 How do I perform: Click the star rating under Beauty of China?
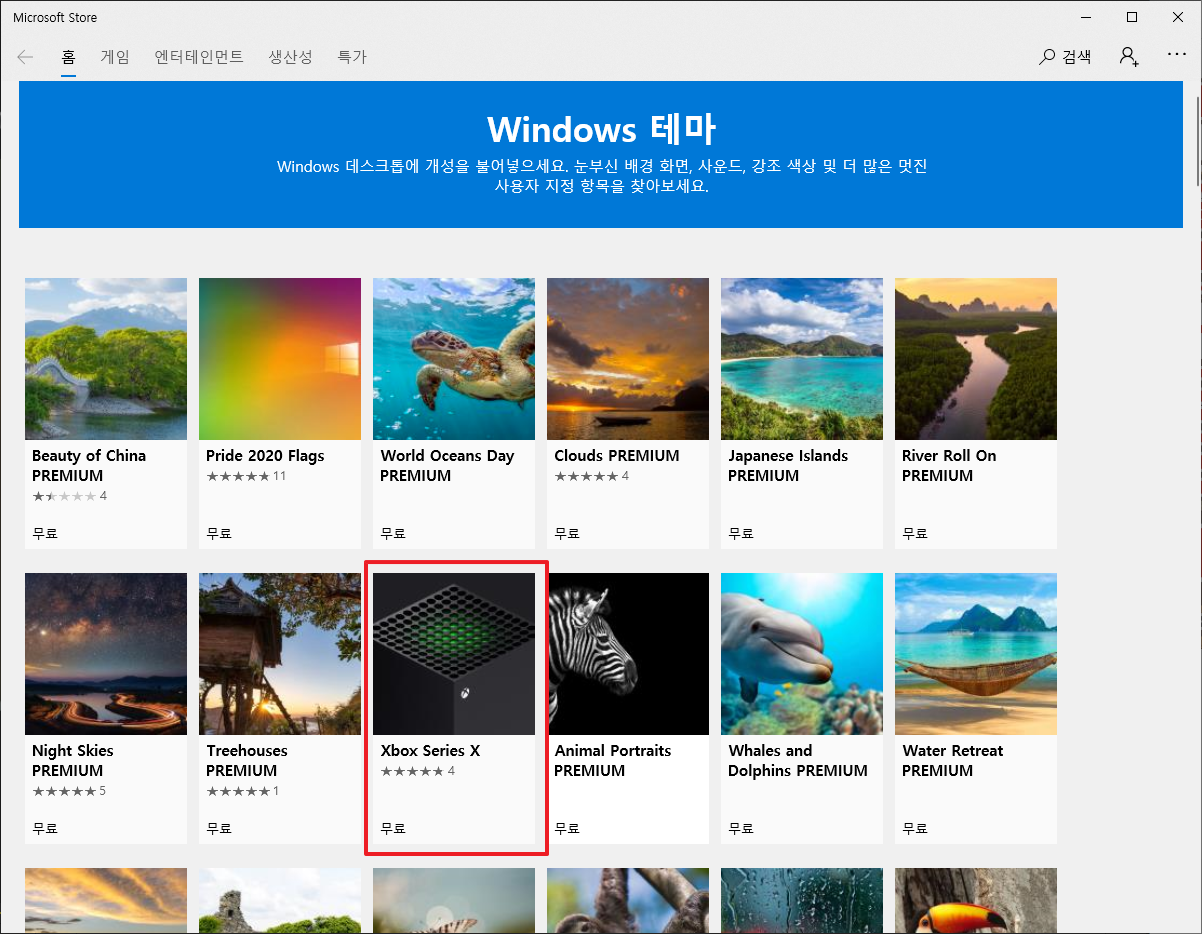click(65, 496)
